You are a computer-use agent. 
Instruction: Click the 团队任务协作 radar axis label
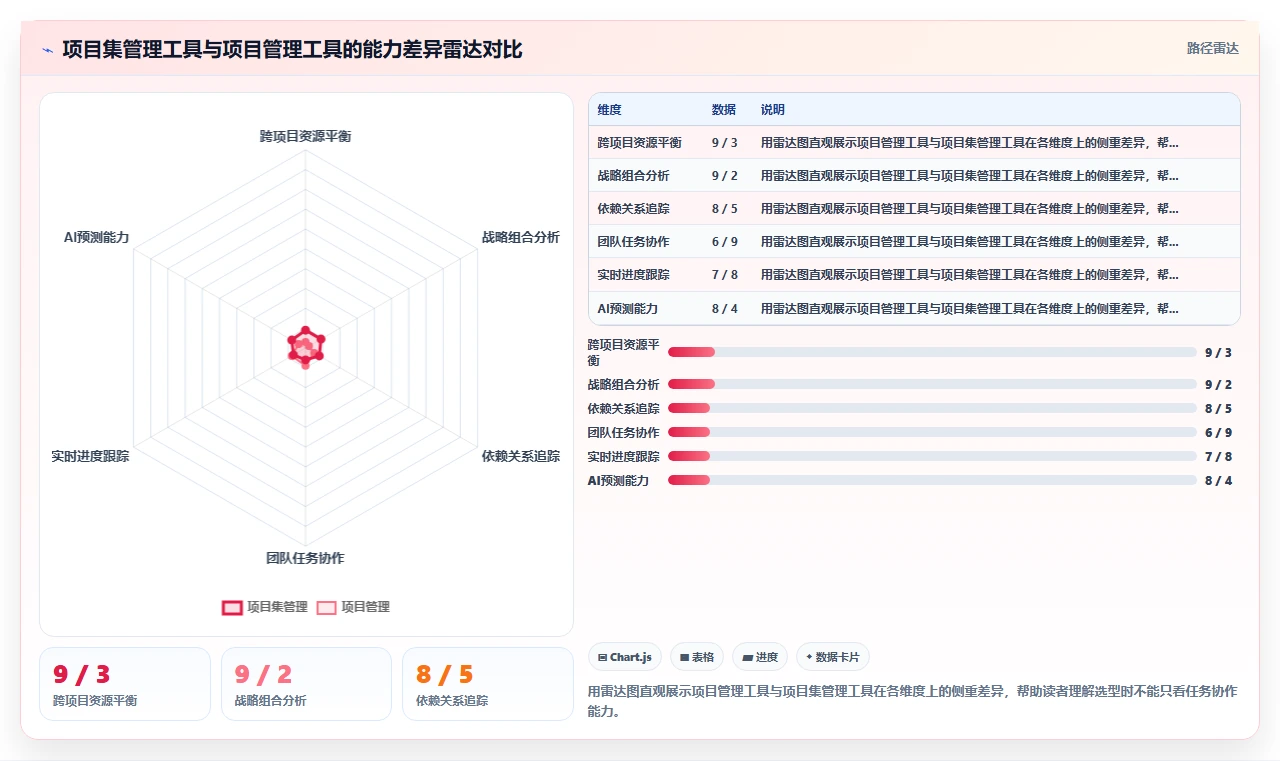tap(305, 558)
